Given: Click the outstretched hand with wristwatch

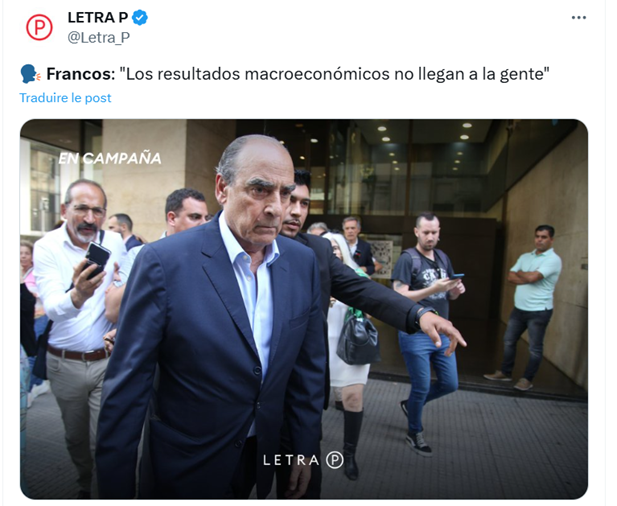Looking at the screenshot, I should click(x=441, y=327).
